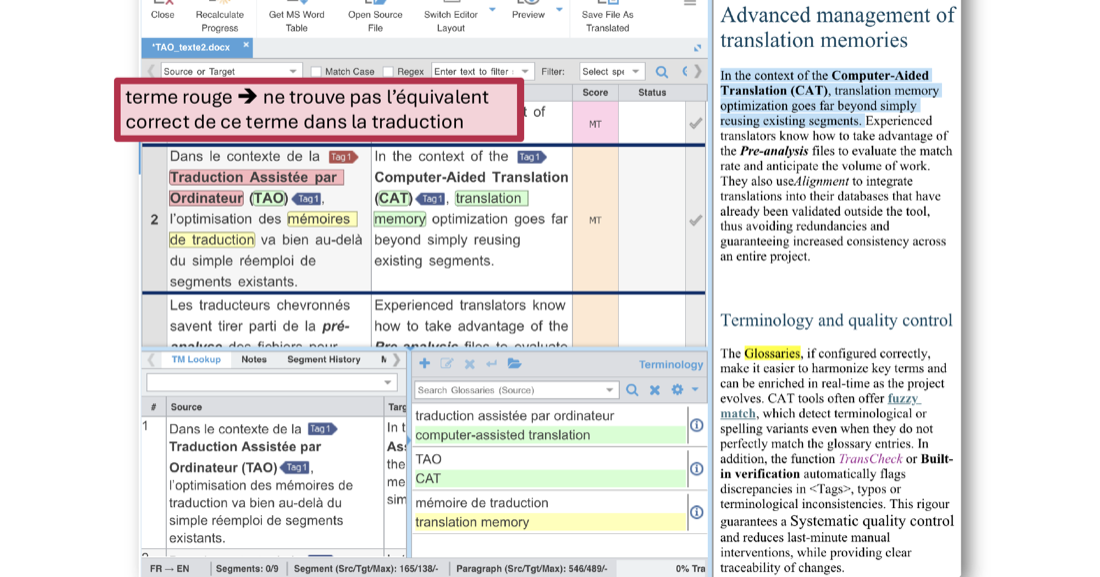Open the 'Enter text to filter' combo box
Image resolution: width=1100 pixels, height=577 pixels.
(x=482, y=72)
